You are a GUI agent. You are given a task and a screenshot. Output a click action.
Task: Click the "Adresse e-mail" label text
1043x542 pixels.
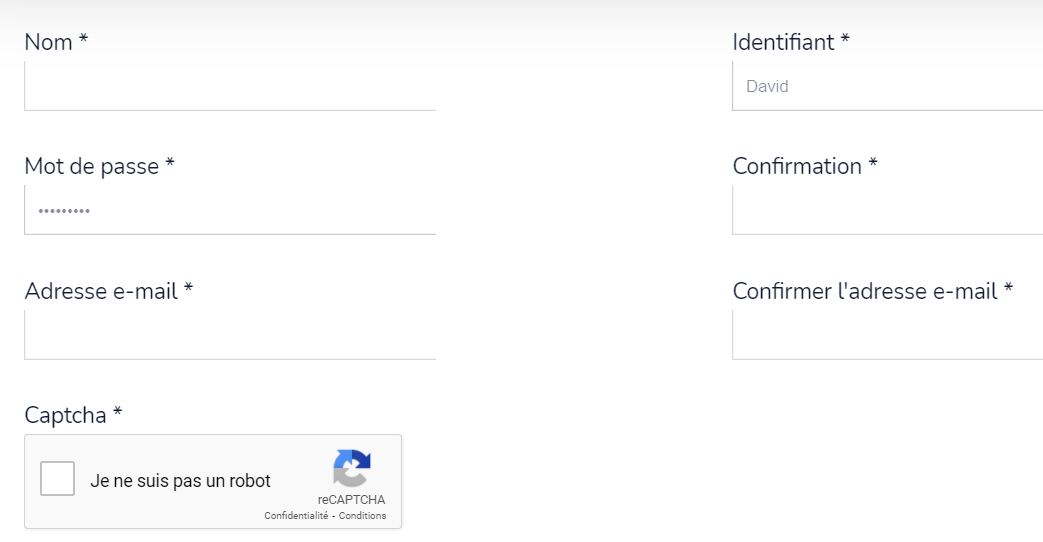[x=101, y=291]
